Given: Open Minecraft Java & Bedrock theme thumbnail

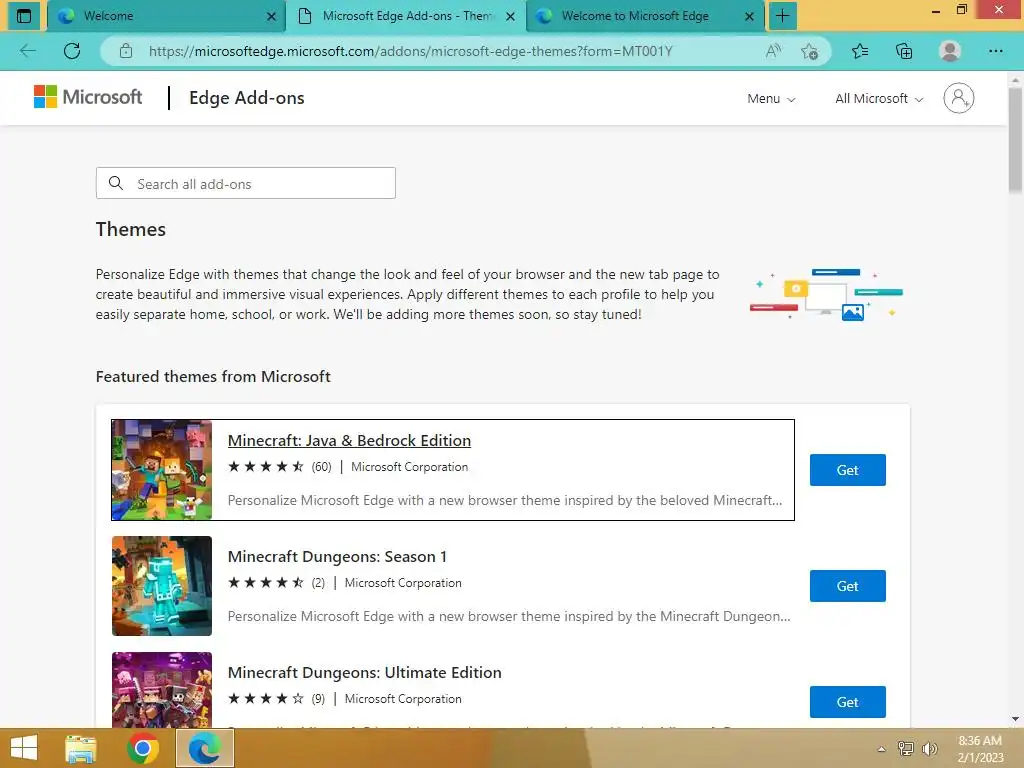Looking at the screenshot, I should point(162,470).
